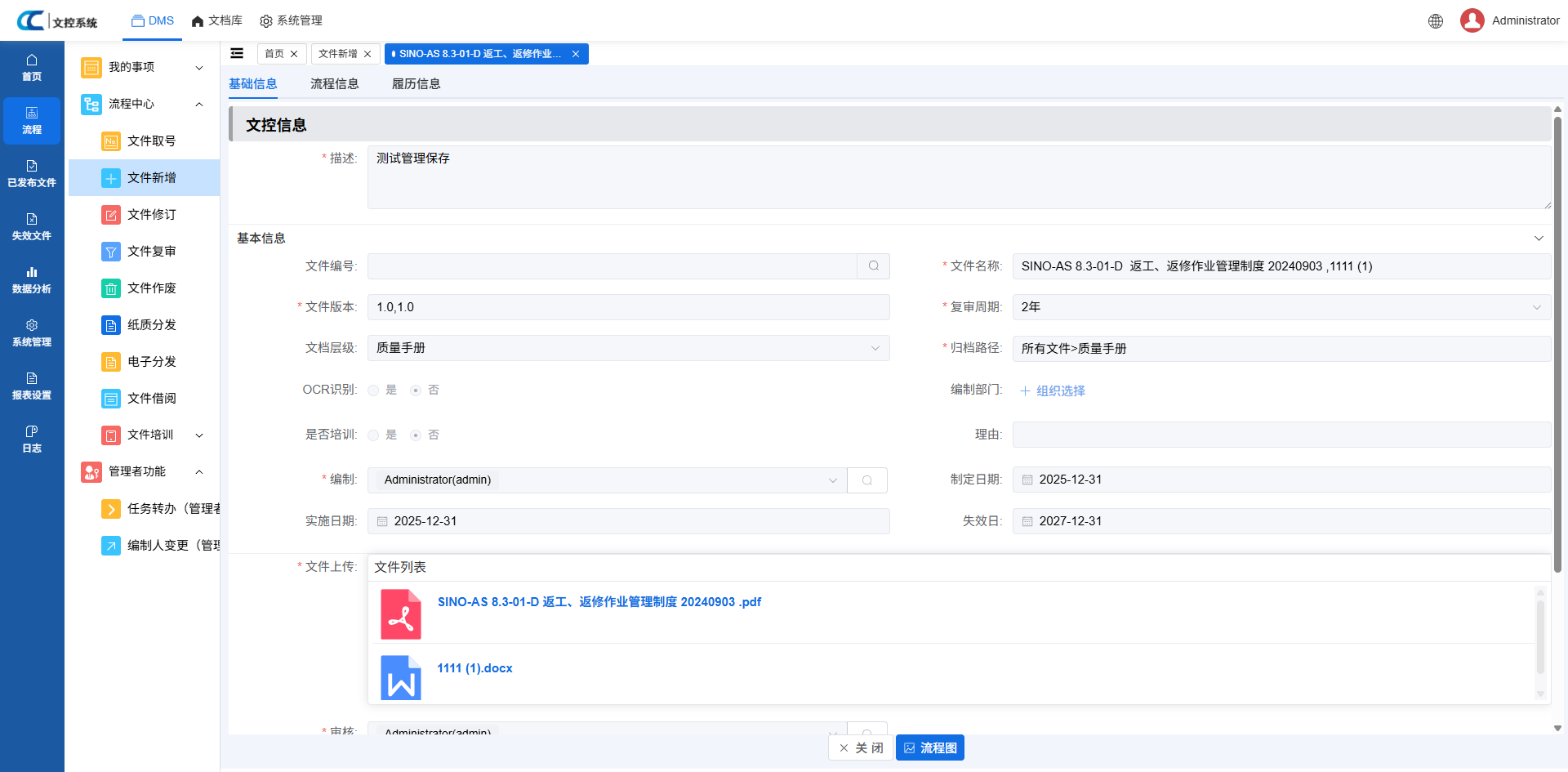The image size is (1568, 772).
Task: Open 文档库 in the top navigation
Action: 216,20
